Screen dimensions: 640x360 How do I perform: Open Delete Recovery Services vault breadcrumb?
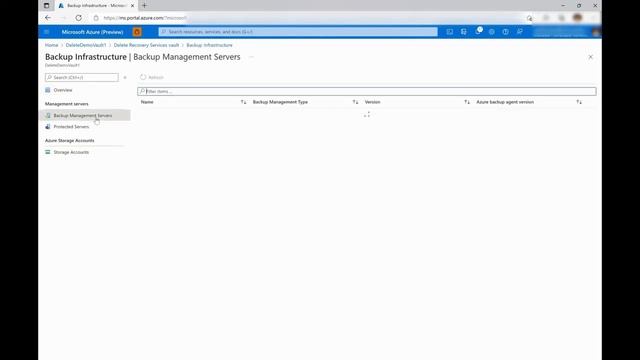coord(146,45)
